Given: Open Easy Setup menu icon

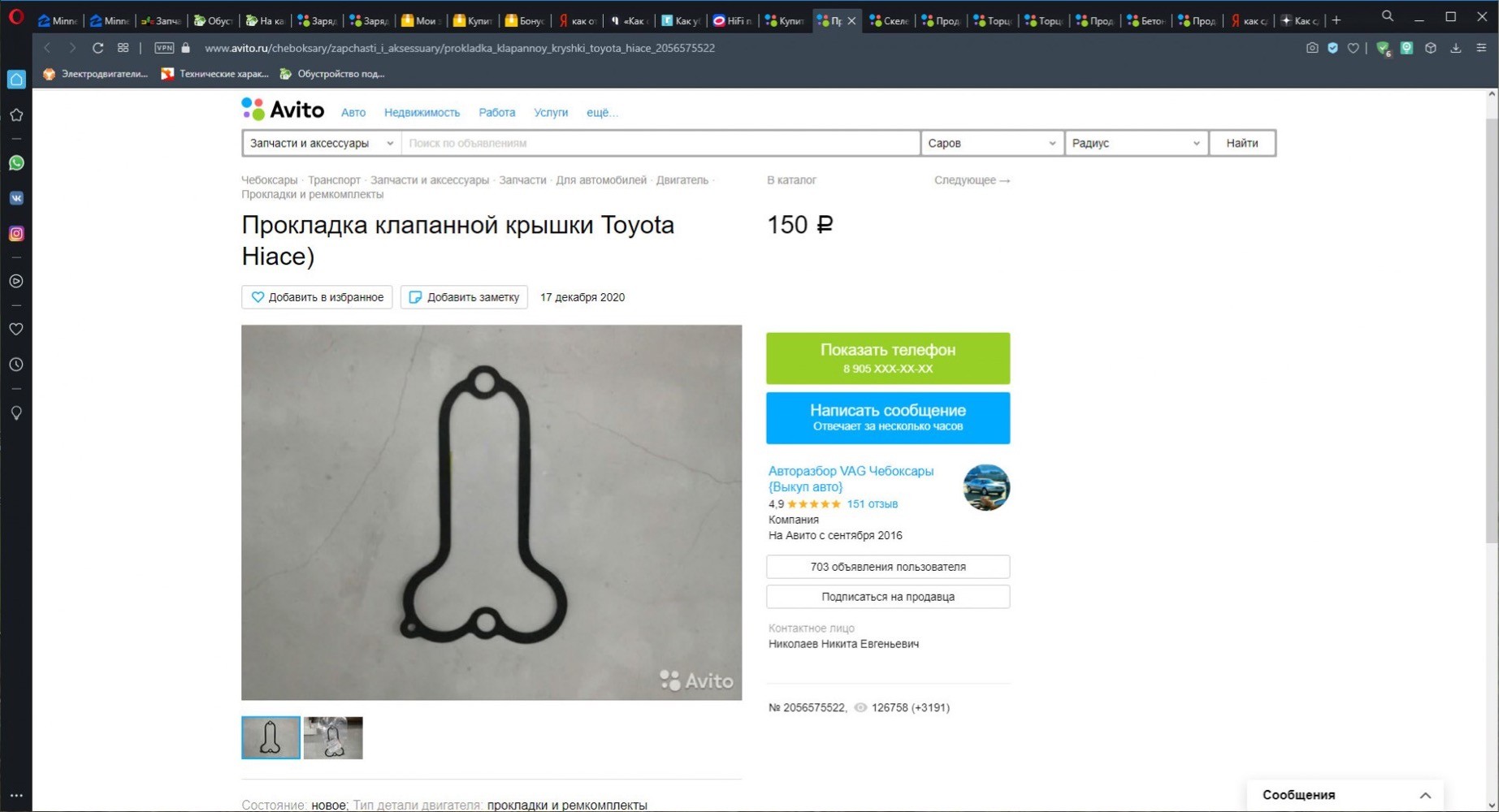Looking at the screenshot, I should pos(1481,48).
